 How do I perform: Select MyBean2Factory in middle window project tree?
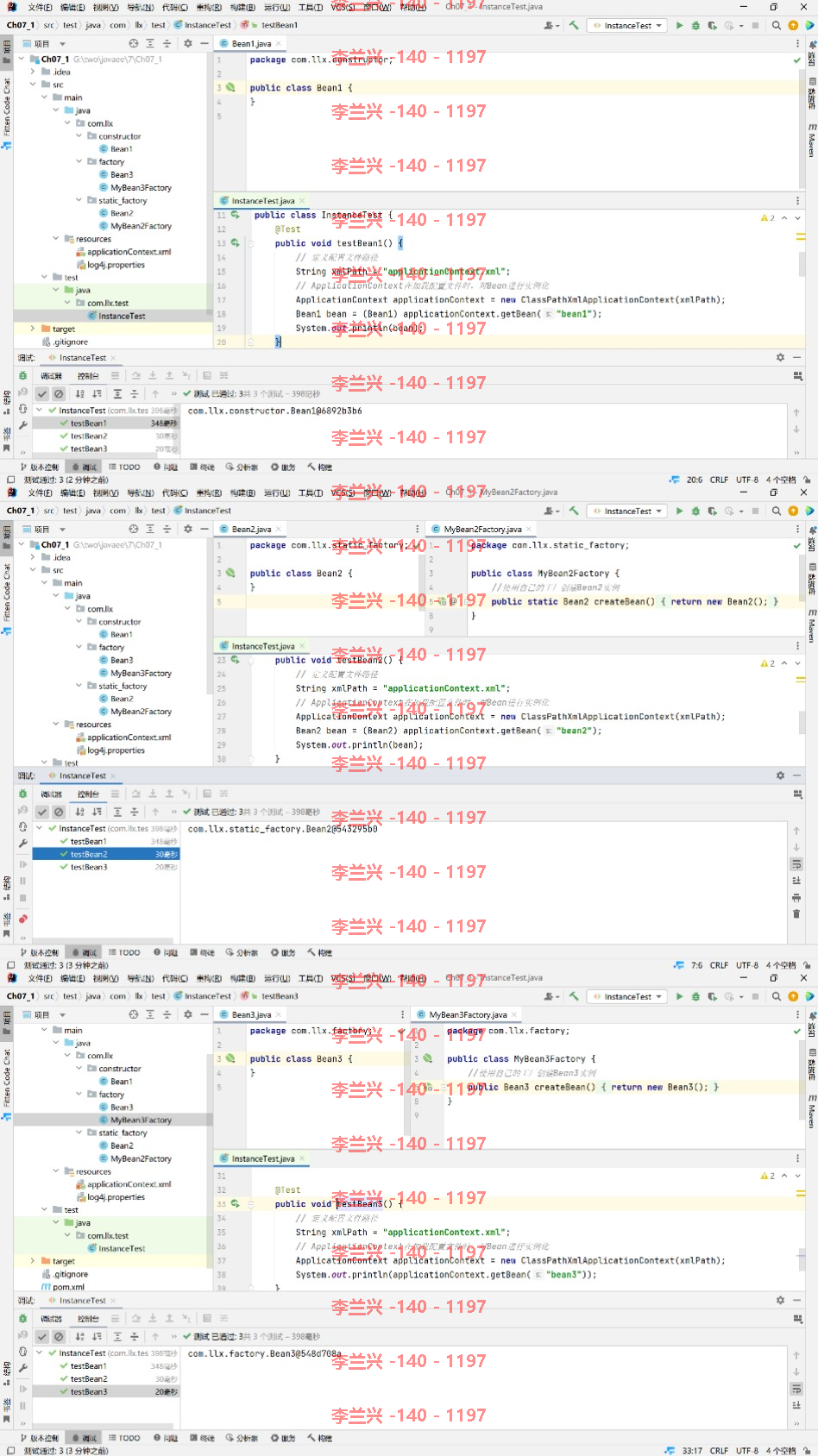tap(135, 712)
